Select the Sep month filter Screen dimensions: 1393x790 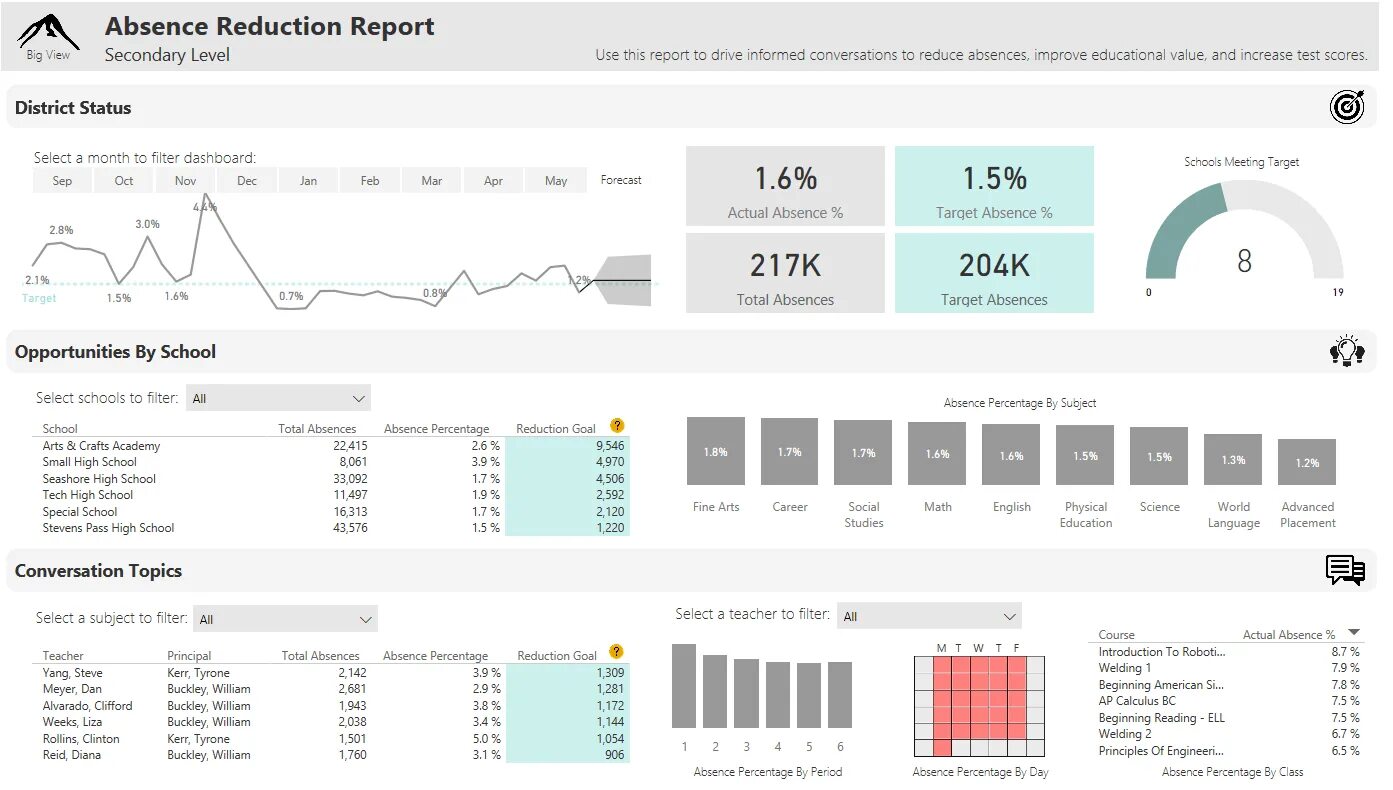pyautogui.click(x=62, y=181)
